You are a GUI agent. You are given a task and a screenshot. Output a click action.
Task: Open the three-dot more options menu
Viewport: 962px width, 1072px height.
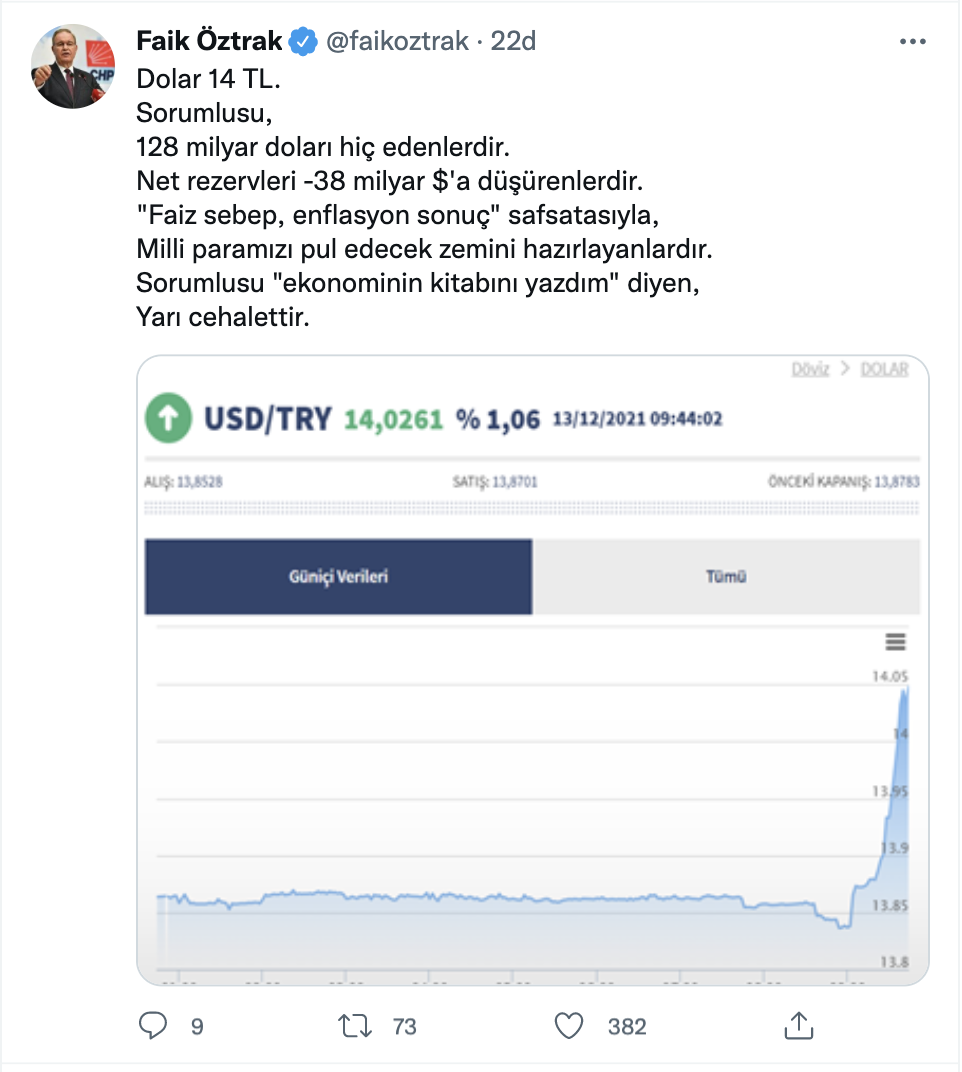tap(913, 42)
